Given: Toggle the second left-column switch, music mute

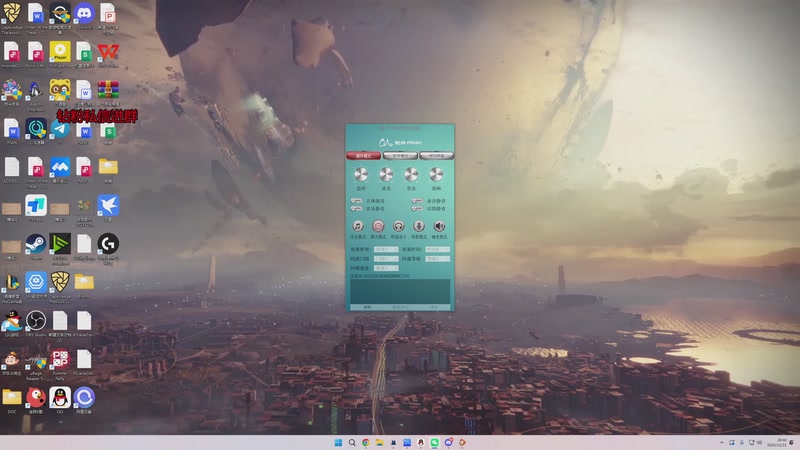Looking at the screenshot, I should click(x=356, y=208).
